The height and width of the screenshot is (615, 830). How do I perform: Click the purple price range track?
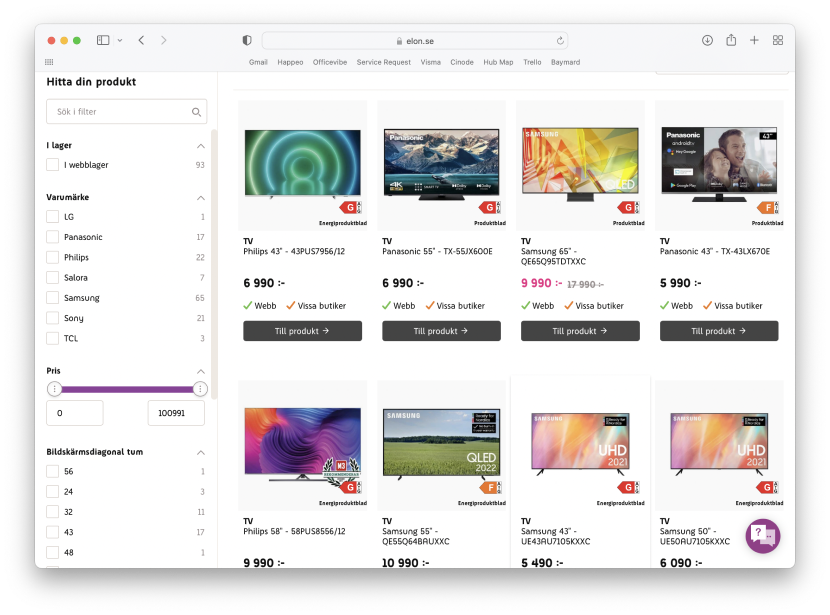coord(127,389)
